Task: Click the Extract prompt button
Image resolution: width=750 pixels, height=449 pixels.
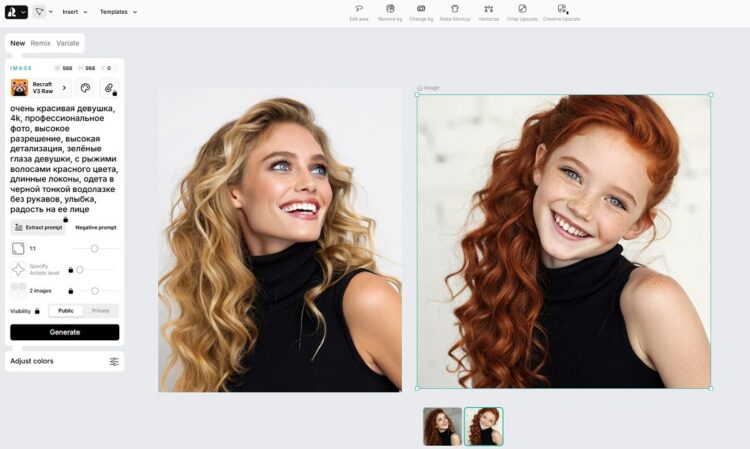Action: [38, 228]
